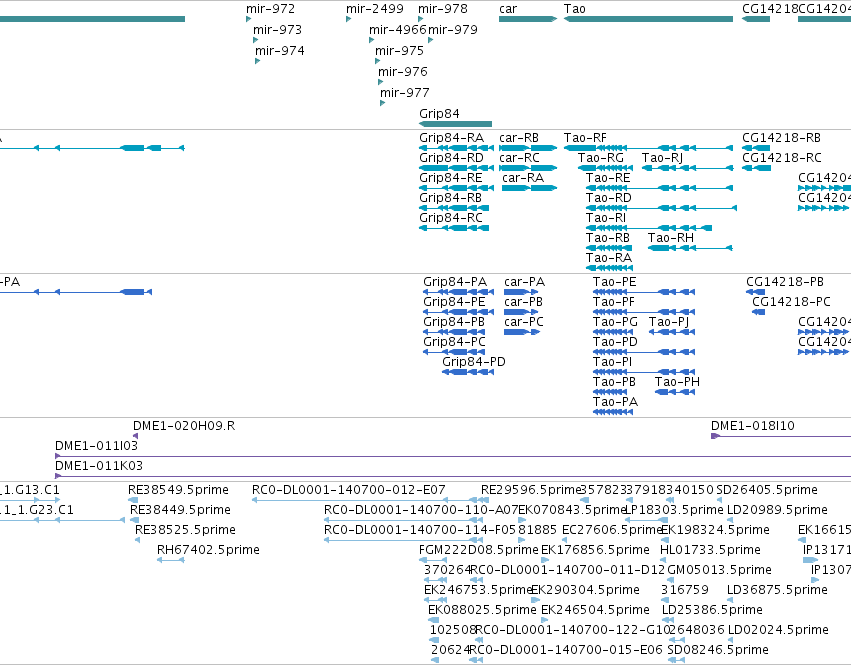851x665 pixels.
Task: Click the mir-974 gene label
Action: click(x=280, y=51)
